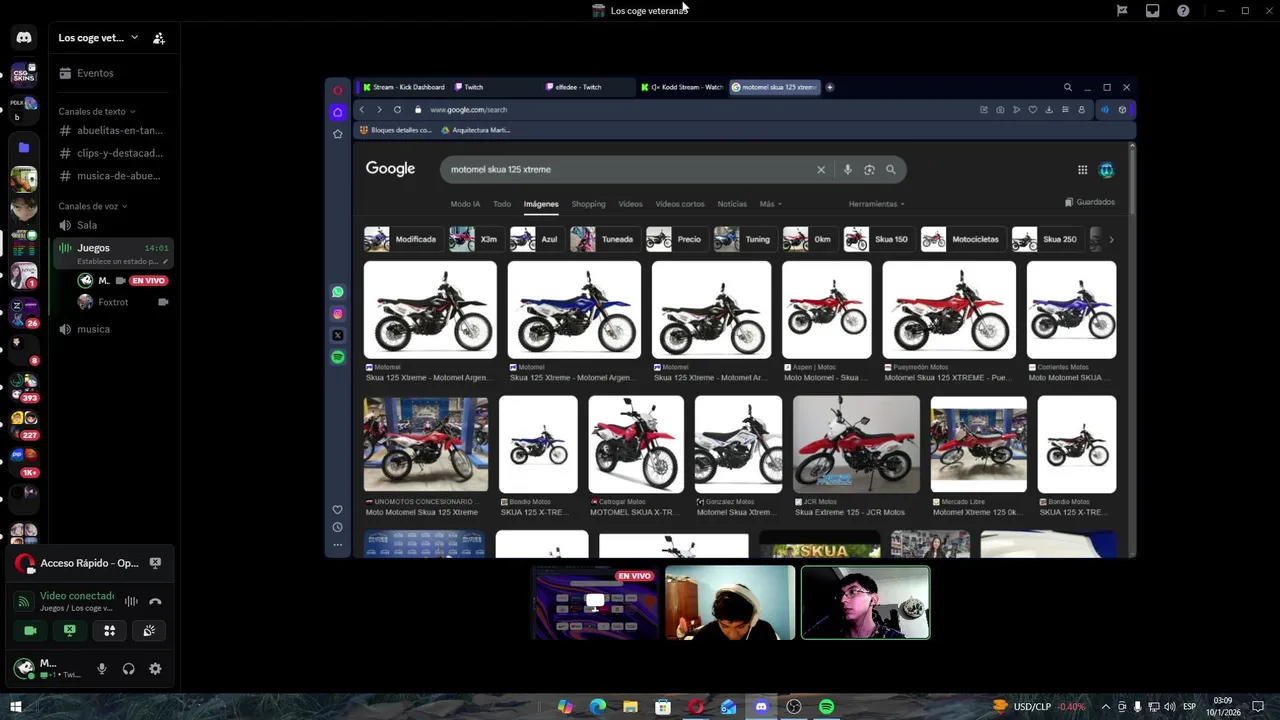Open Windows notification center icon
1280x720 pixels.
1260,707
